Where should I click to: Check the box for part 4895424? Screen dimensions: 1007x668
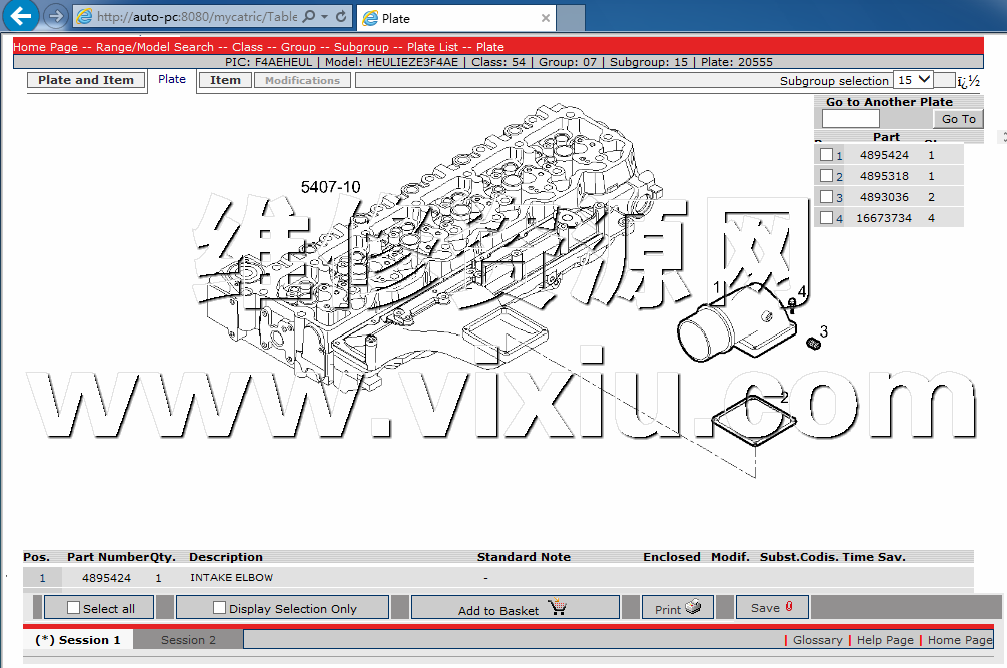coord(826,155)
